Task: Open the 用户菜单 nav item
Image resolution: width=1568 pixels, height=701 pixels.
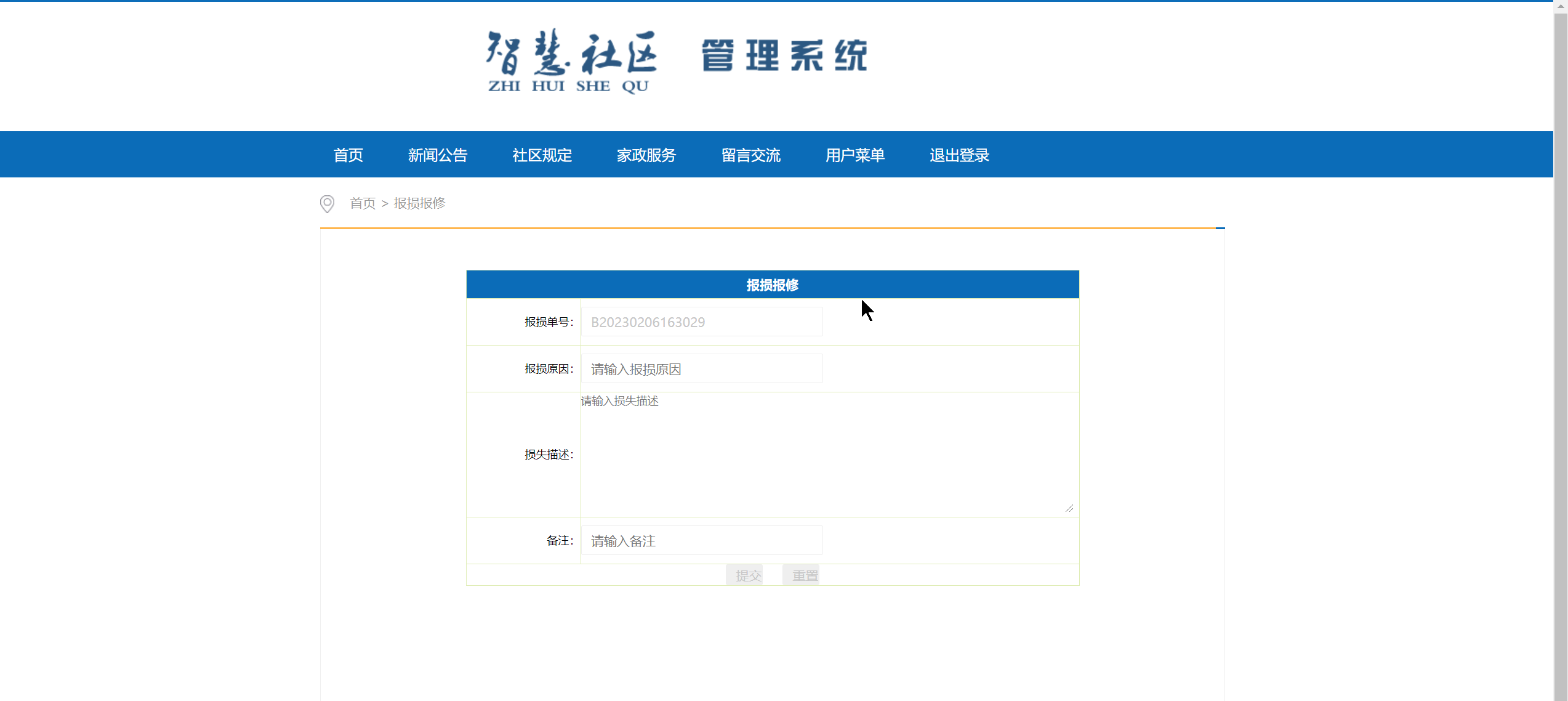Action: pyautogui.click(x=854, y=155)
